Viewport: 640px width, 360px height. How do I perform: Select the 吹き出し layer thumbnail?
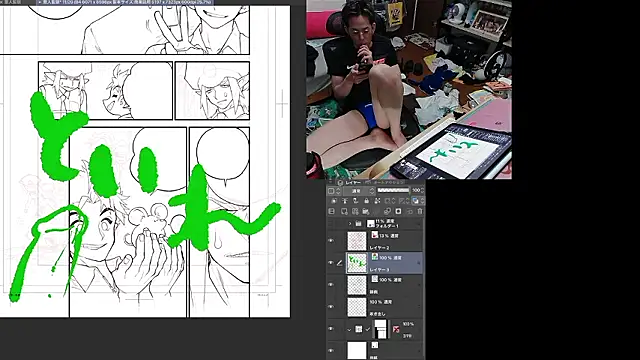(357, 307)
